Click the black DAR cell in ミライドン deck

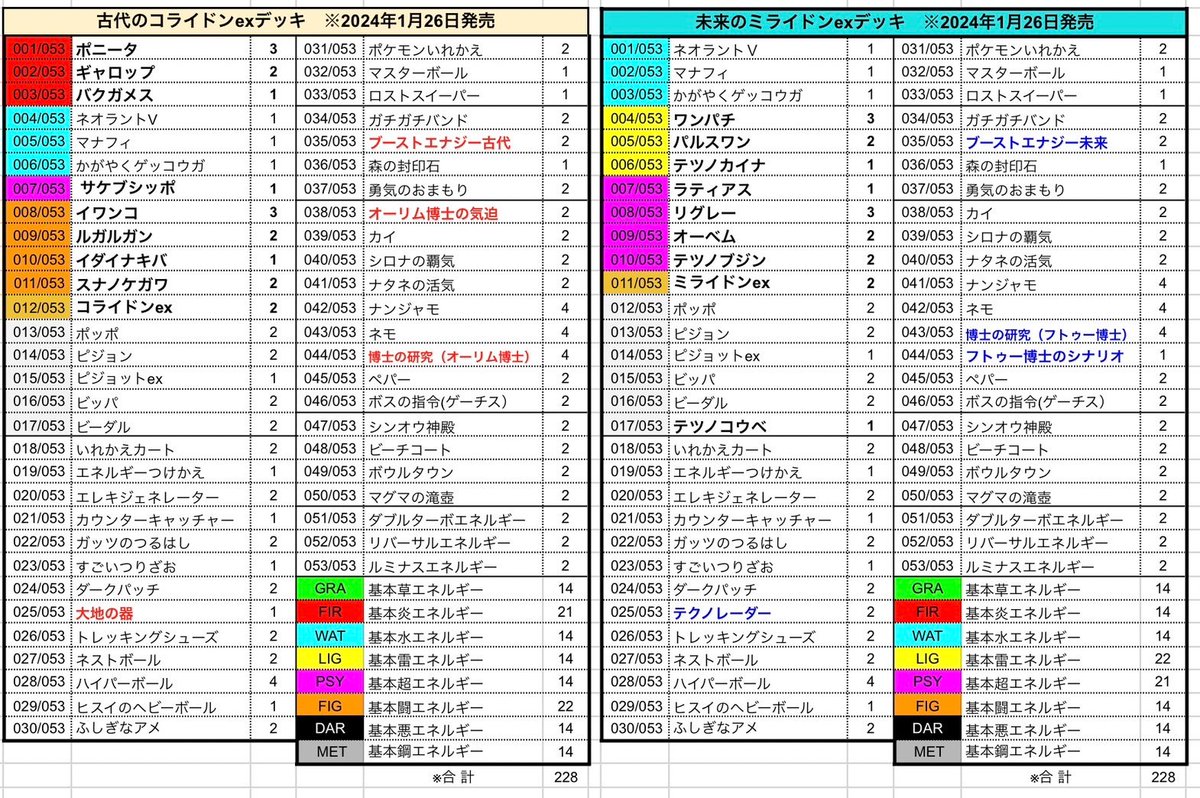pos(927,730)
